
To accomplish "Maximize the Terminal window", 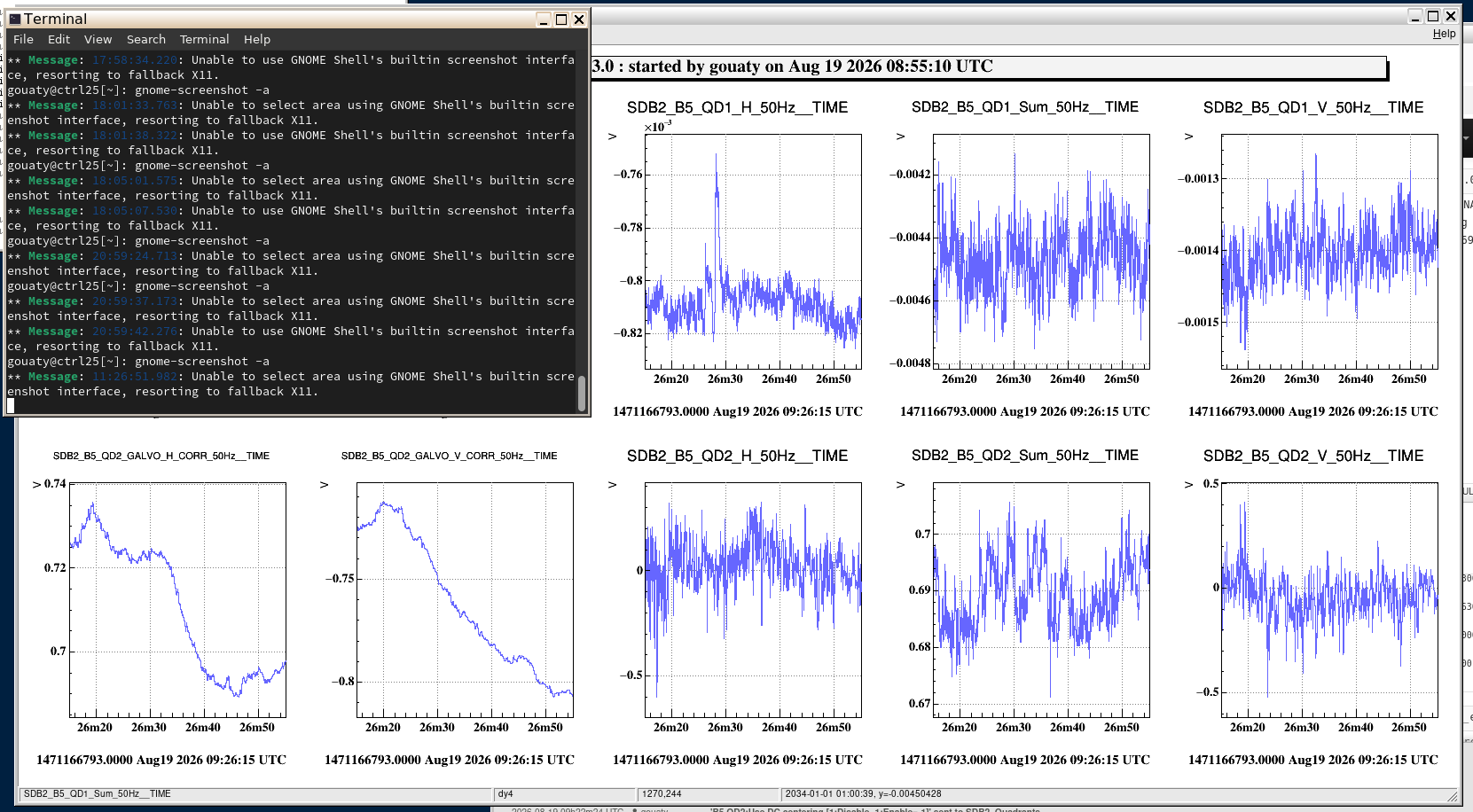I will (x=561, y=19).
